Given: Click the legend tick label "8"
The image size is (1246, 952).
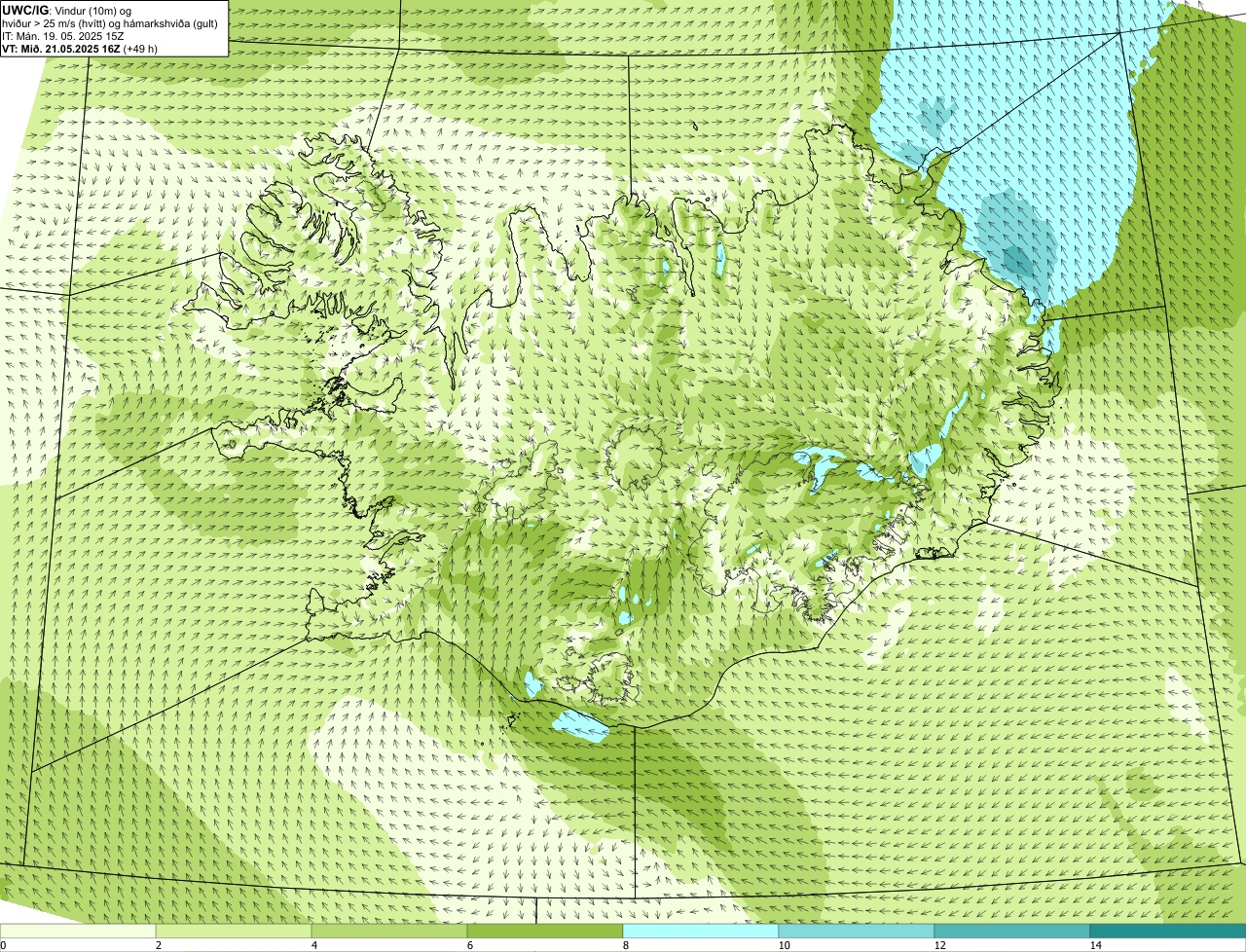Looking at the screenshot, I should pyautogui.click(x=625, y=945).
